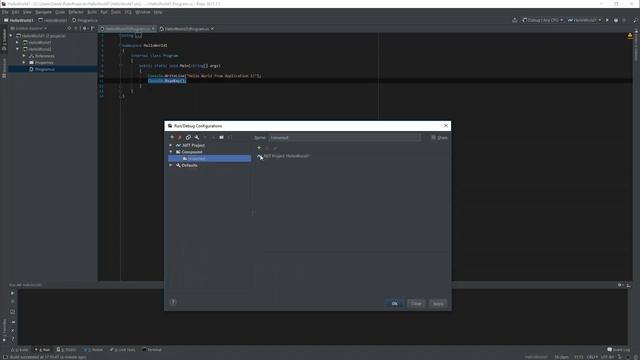The height and width of the screenshot is (360, 640).
Task: Open the Tools menu
Action: (x=116, y=12)
